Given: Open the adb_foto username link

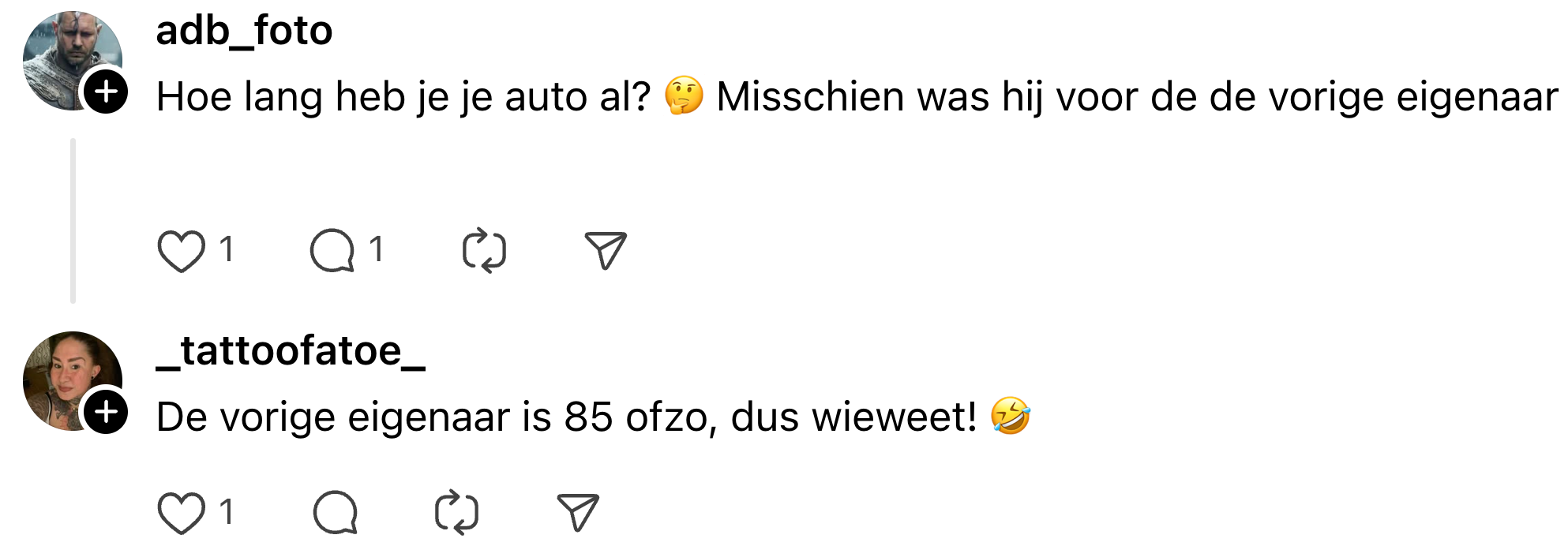Looking at the screenshot, I should coord(244,32).
